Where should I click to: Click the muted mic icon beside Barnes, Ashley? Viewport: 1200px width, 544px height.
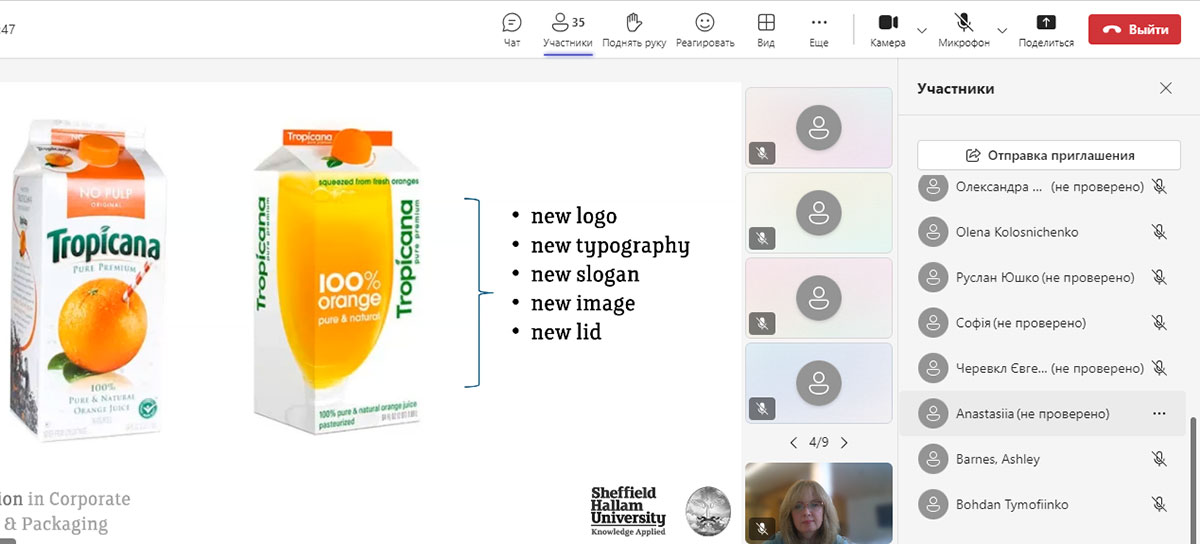pyautogui.click(x=1159, y=459)
